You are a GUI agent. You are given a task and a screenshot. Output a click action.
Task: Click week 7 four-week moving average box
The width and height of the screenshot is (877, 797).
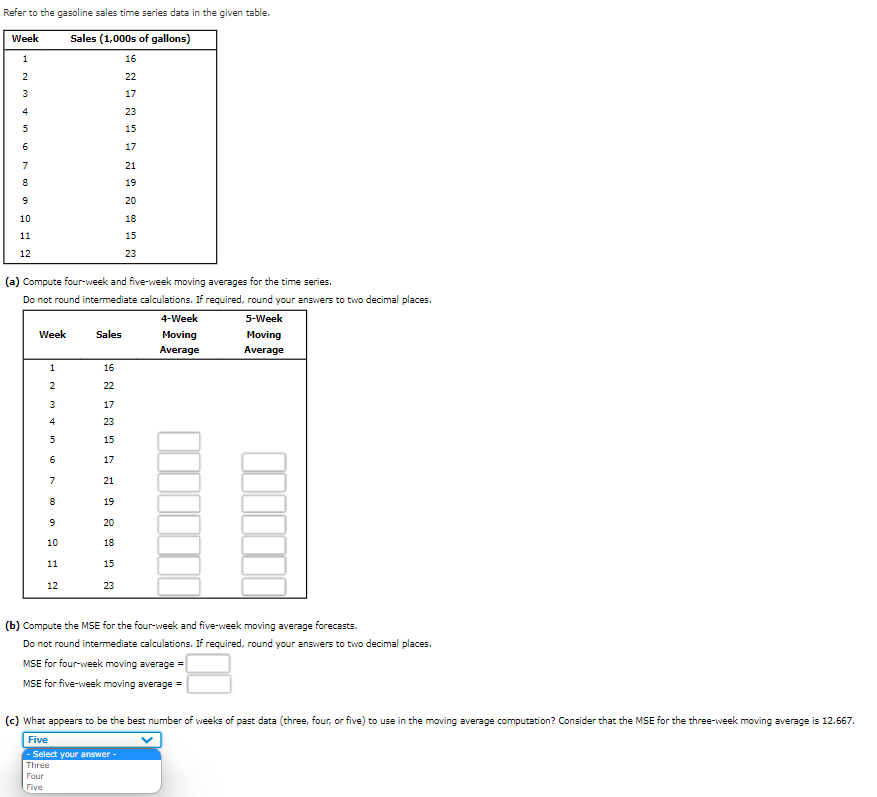[179, 481]
